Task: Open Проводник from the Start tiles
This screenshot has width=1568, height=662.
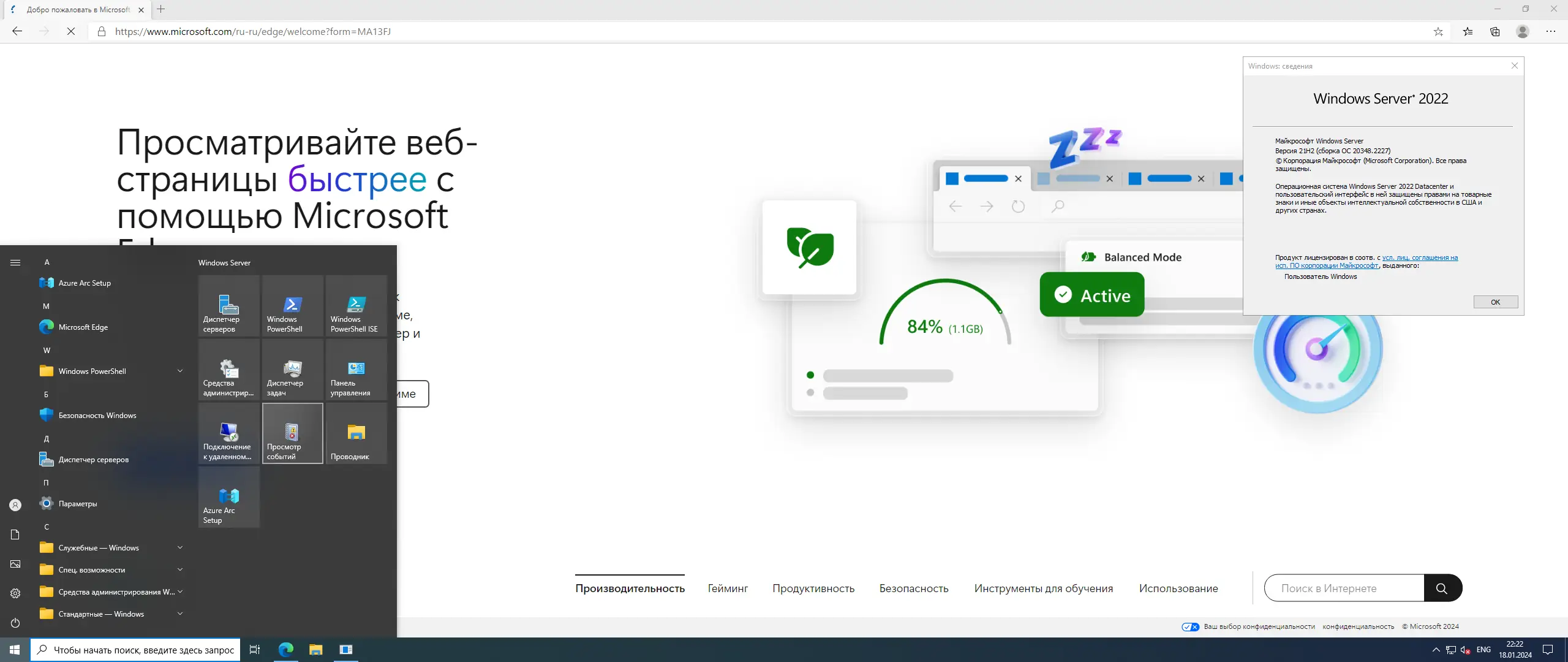Action: 356,433
